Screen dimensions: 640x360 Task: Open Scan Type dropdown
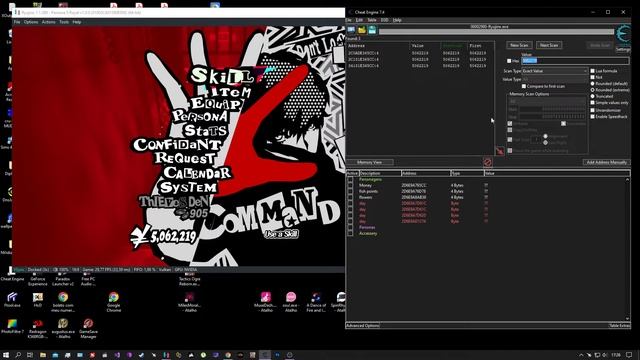[x=555, y=71]
